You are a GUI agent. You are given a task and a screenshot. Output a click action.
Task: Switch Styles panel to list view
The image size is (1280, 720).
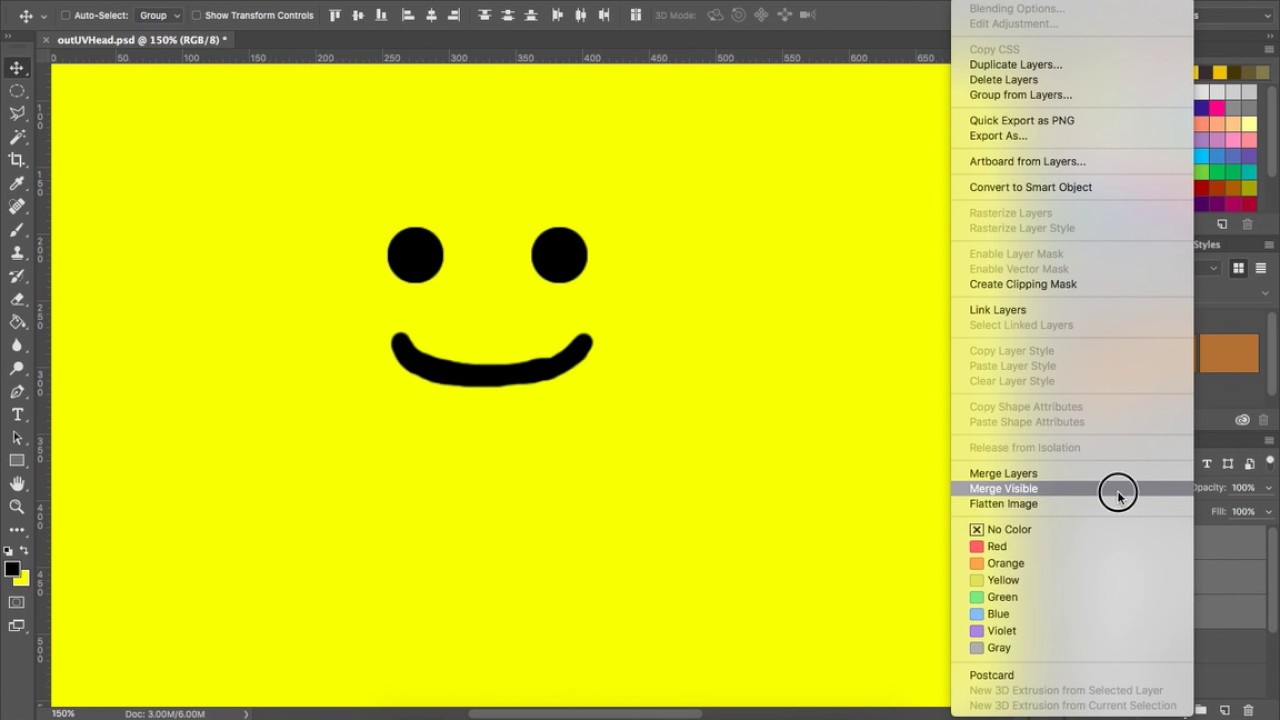(x=1260, y=268)
